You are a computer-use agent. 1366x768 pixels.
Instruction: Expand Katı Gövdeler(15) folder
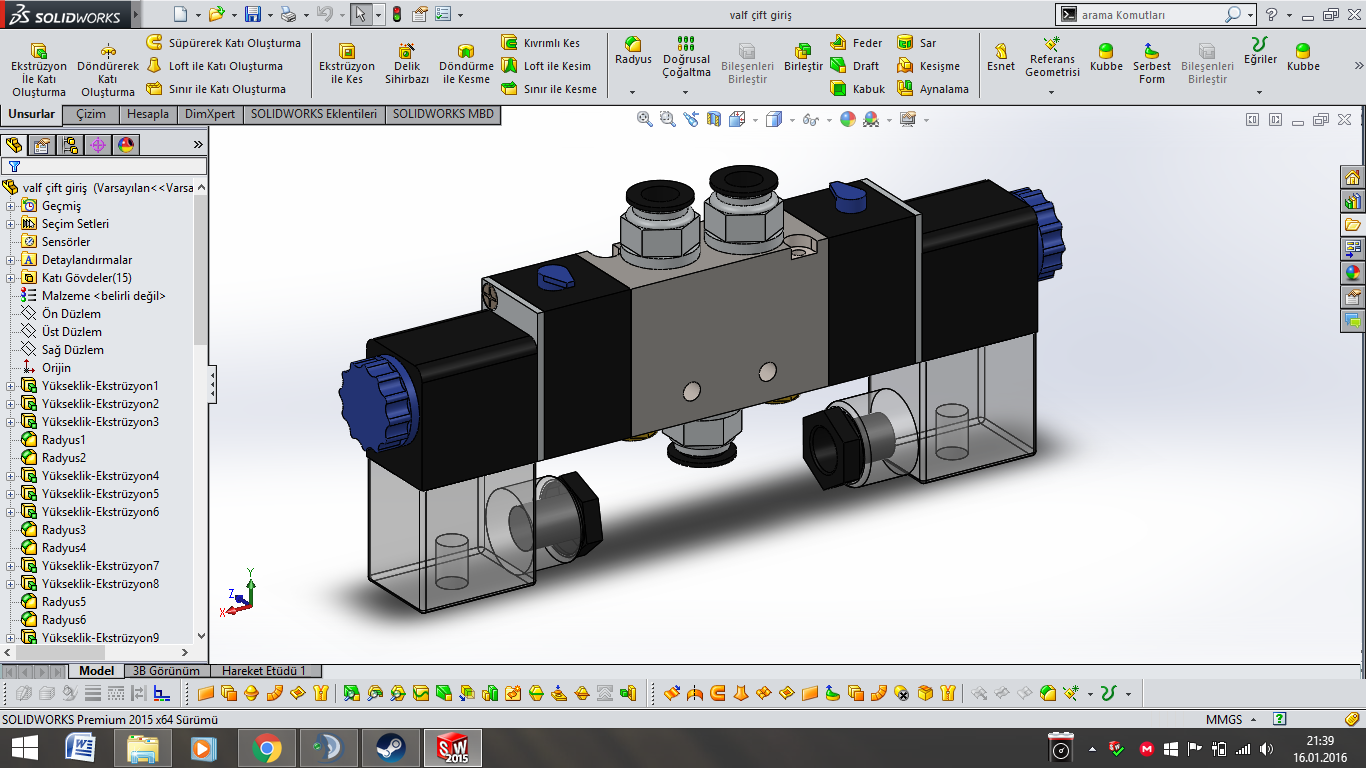[11, 278]
